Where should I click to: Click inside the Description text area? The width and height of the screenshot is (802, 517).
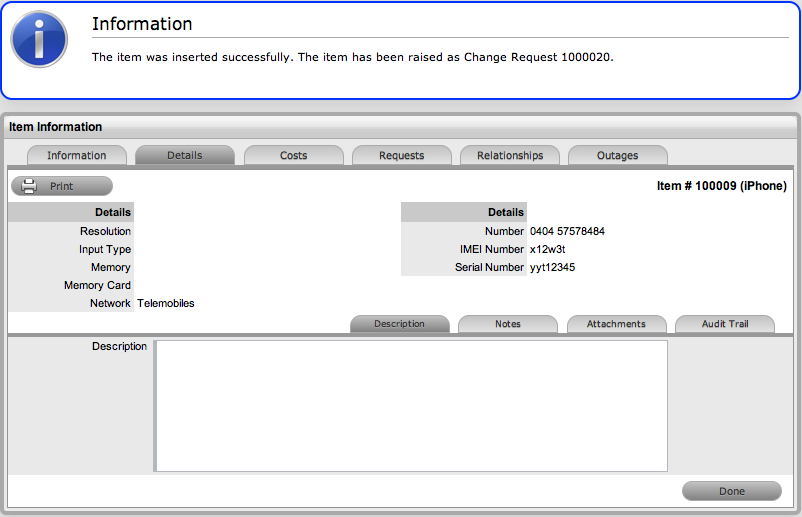411,406
